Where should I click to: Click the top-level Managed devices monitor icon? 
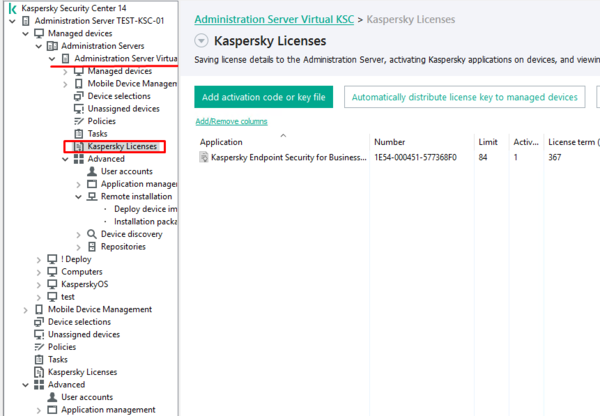(x=39, y=33)
